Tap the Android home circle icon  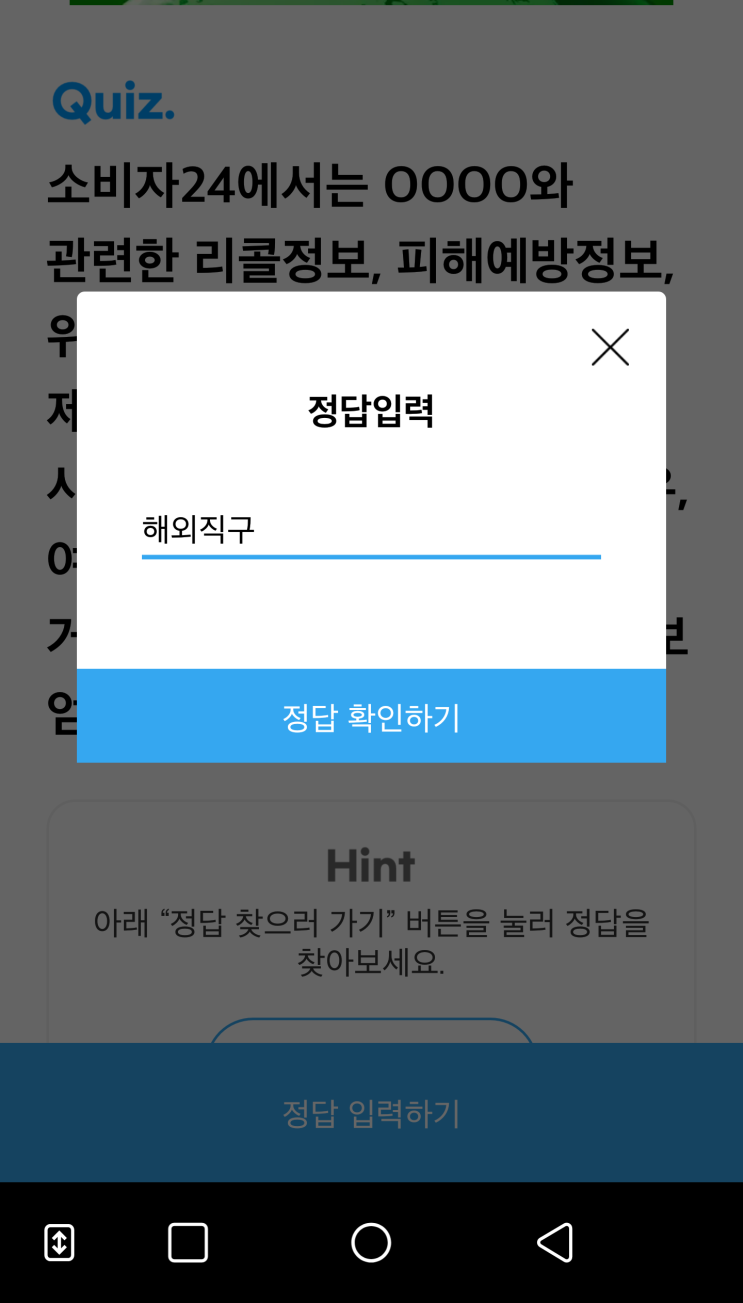pyautogui.click(x=371, y=1242)
